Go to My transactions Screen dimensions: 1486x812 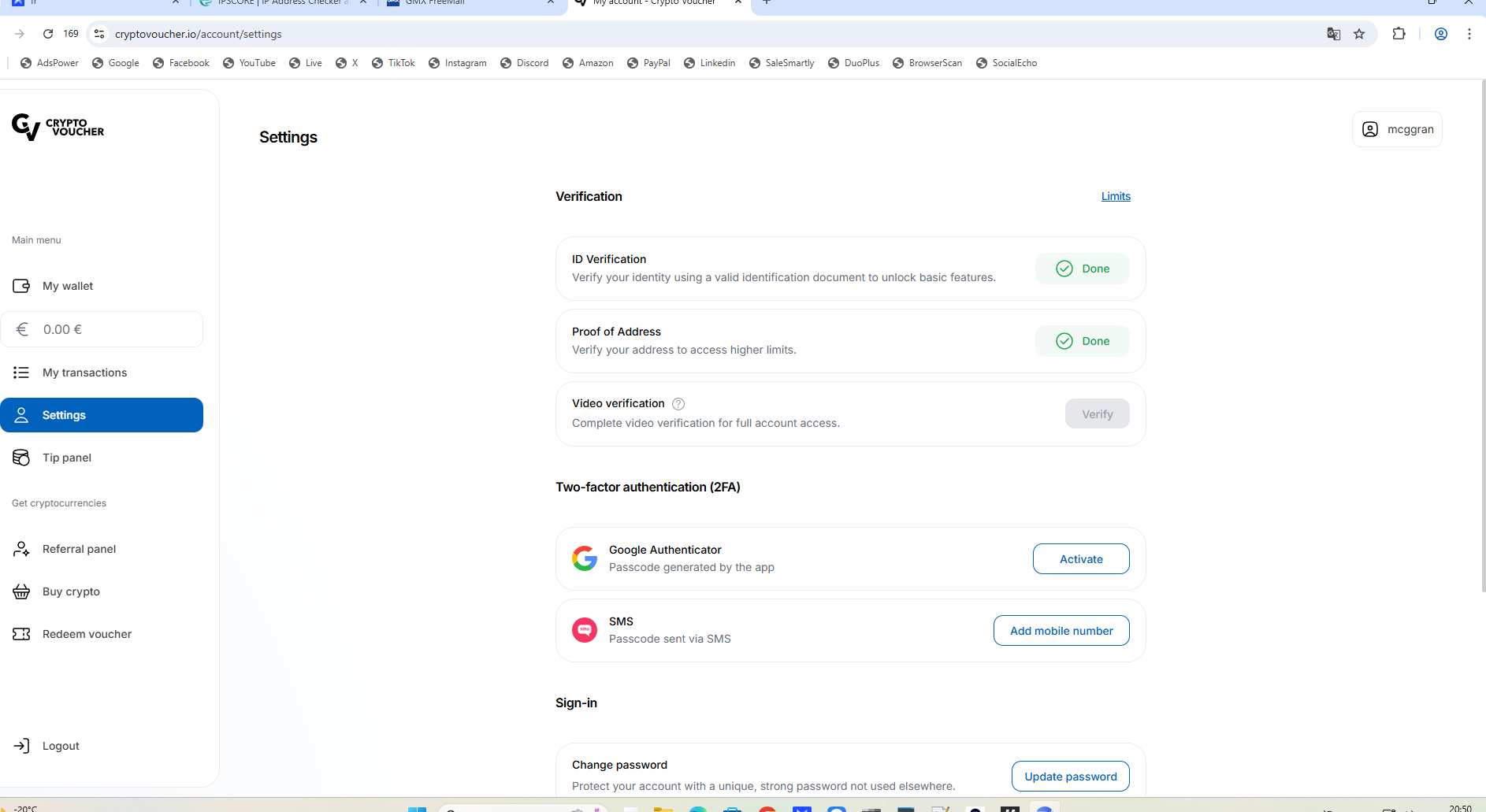[84, 373]
